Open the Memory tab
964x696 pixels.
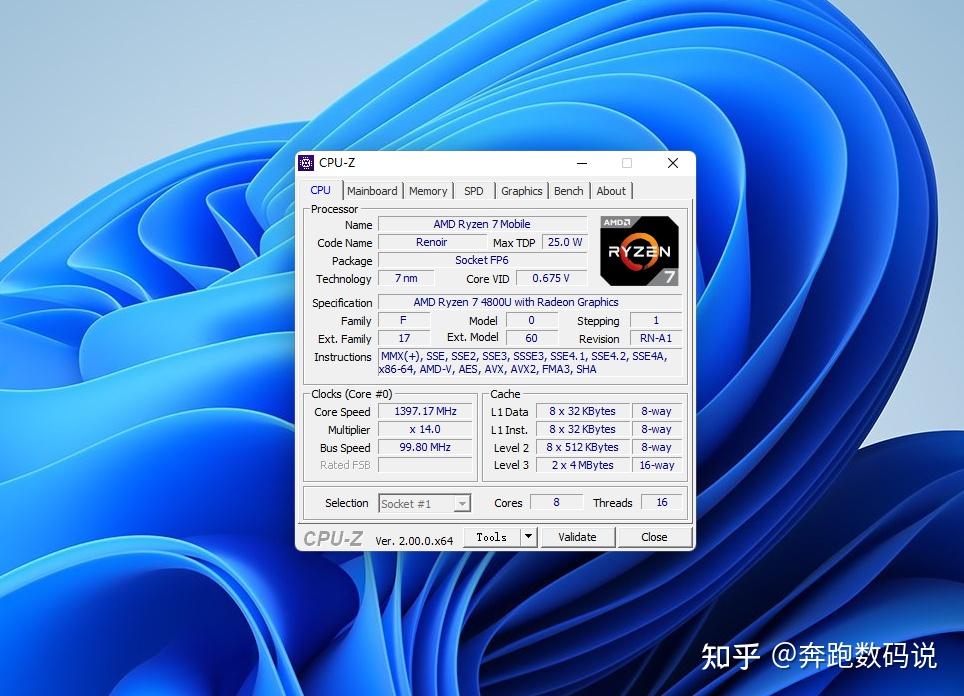coord(428,190)
